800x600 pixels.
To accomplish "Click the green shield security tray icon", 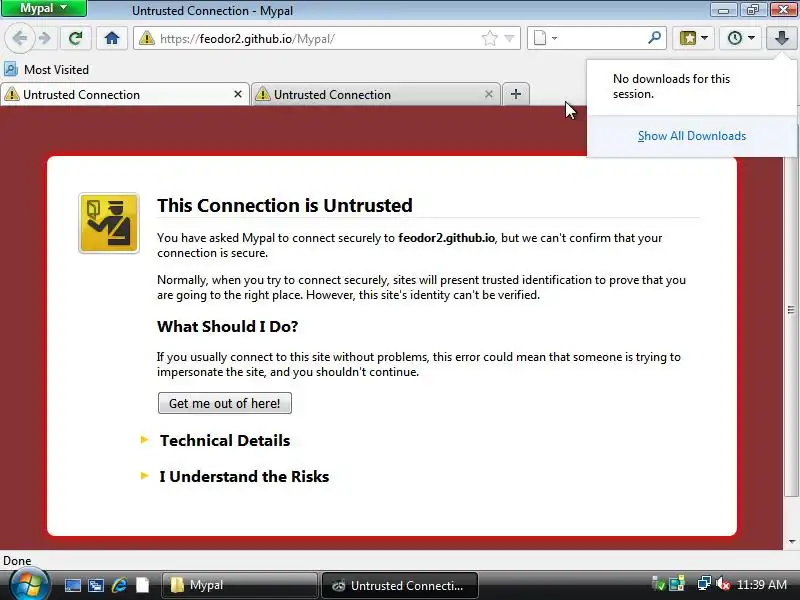I will pos(659,583).
